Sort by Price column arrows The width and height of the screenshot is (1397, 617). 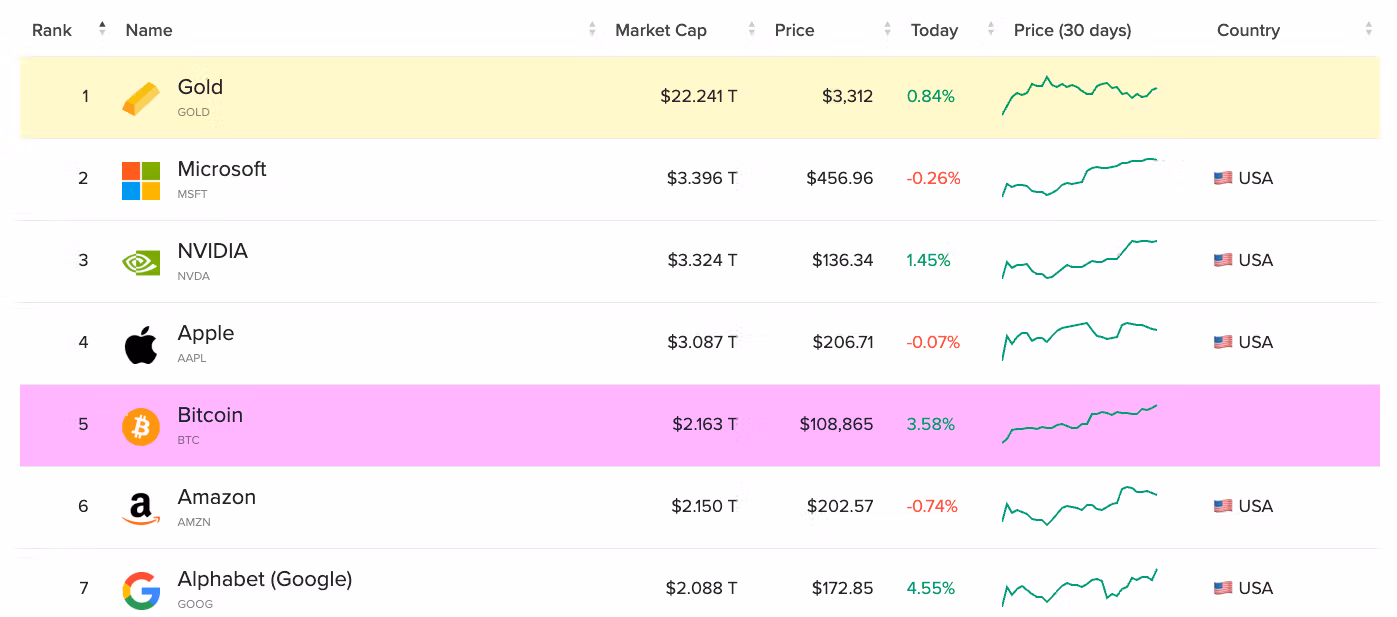pos(887,30)
